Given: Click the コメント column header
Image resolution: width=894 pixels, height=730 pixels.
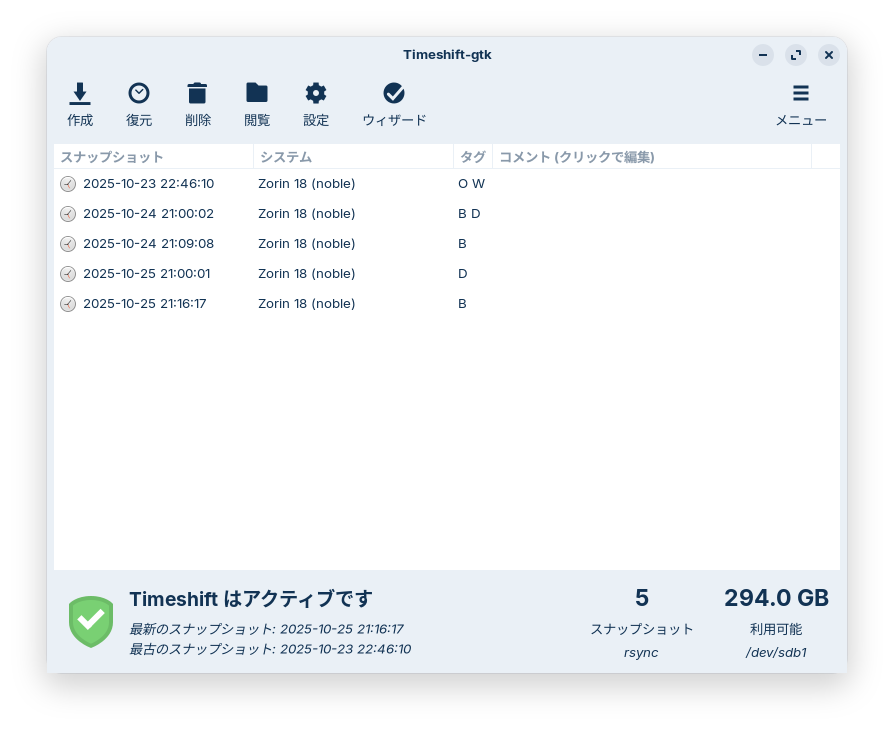Looking at the screenshot, I should click(650, 157).
